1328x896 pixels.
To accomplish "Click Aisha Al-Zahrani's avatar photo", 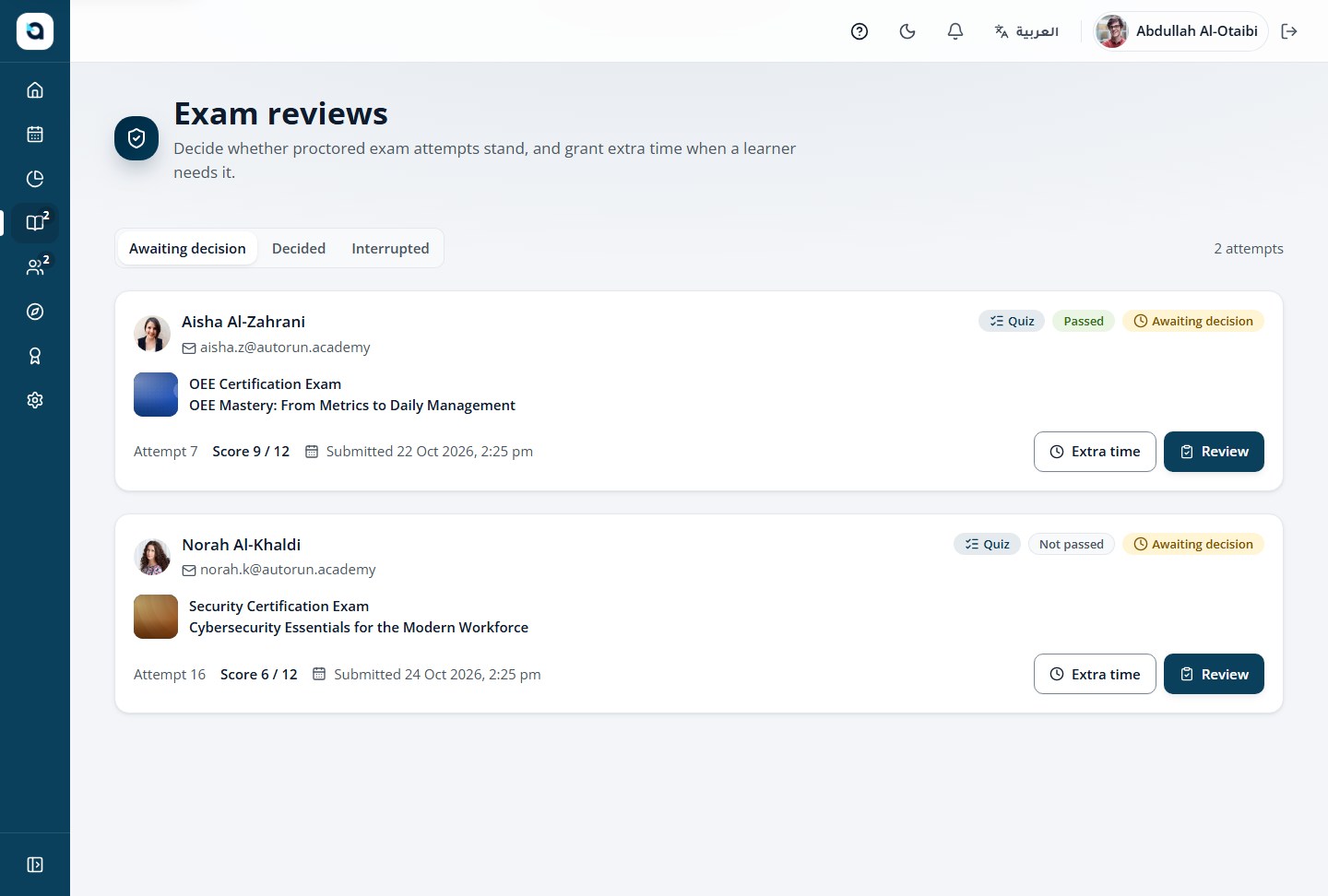I will pyautogui.click(x=152, y=334).
